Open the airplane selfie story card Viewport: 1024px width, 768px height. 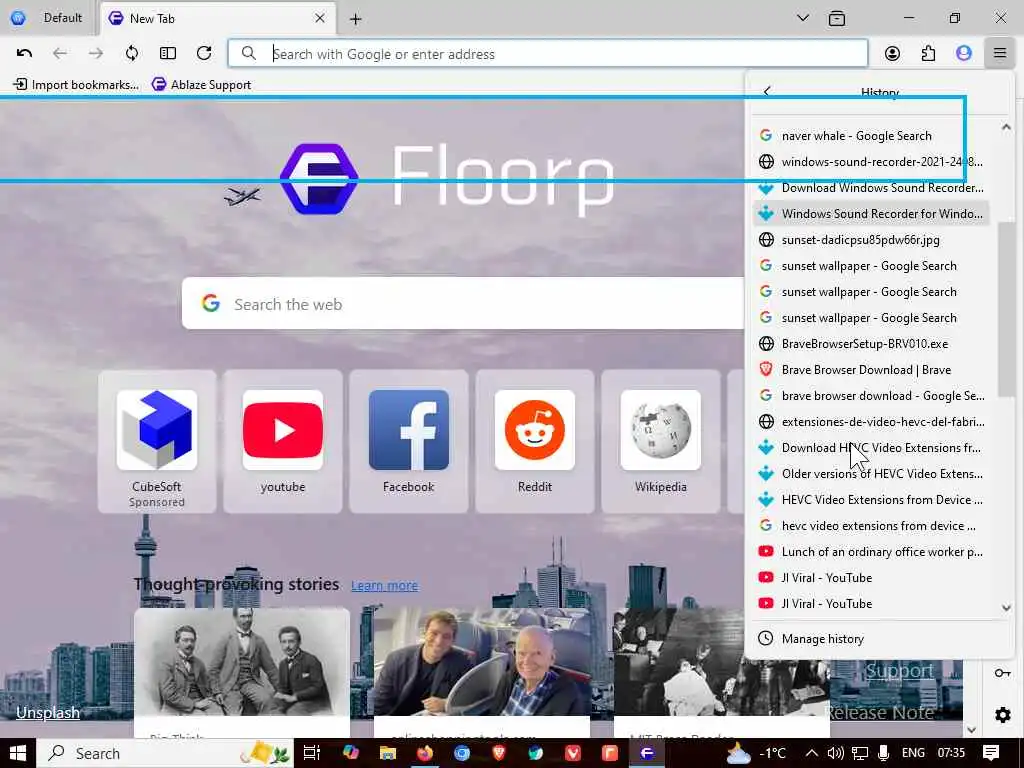[x=481, y=673]
